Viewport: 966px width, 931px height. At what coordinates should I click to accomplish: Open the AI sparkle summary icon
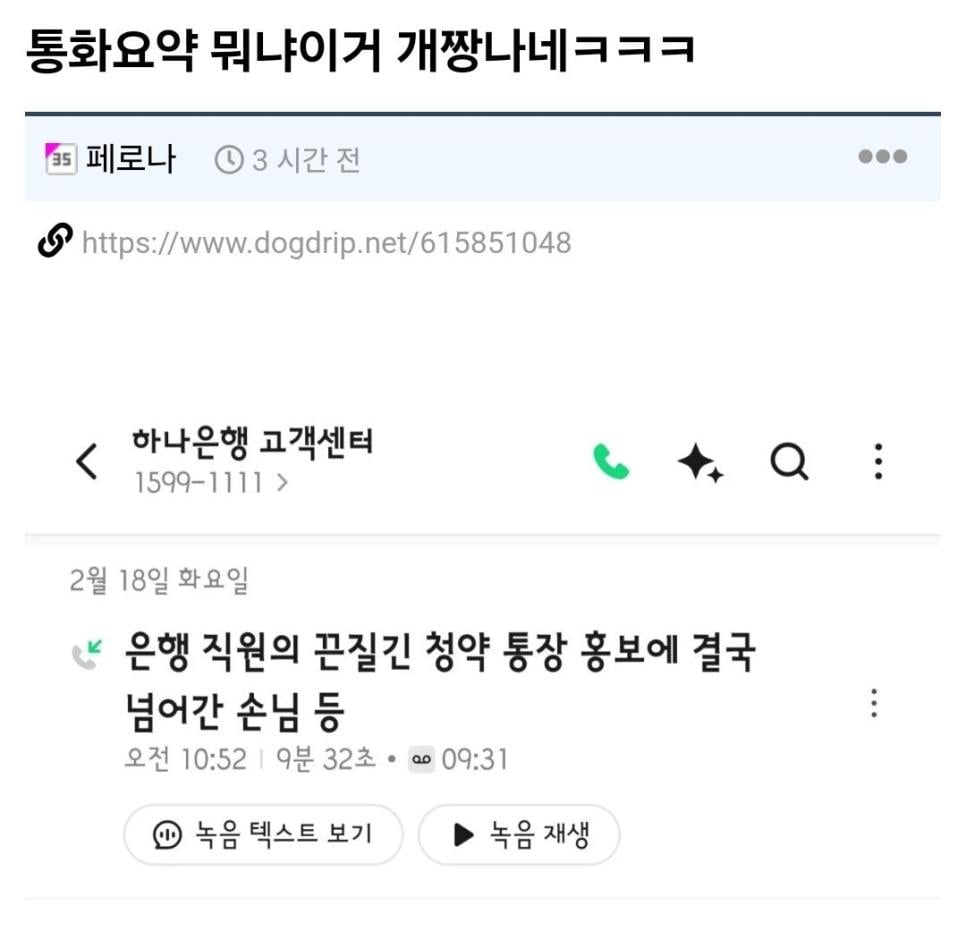click(x=700, y=462)
